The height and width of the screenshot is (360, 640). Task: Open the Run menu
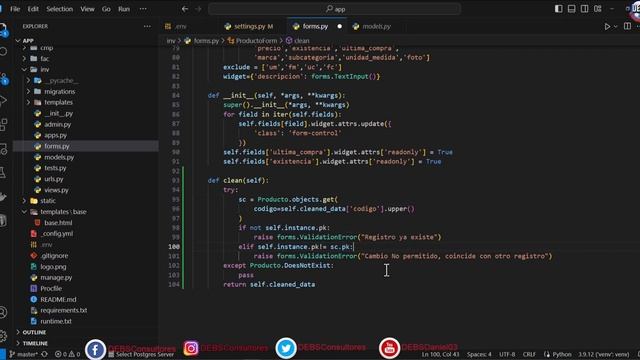click(124, 9)
